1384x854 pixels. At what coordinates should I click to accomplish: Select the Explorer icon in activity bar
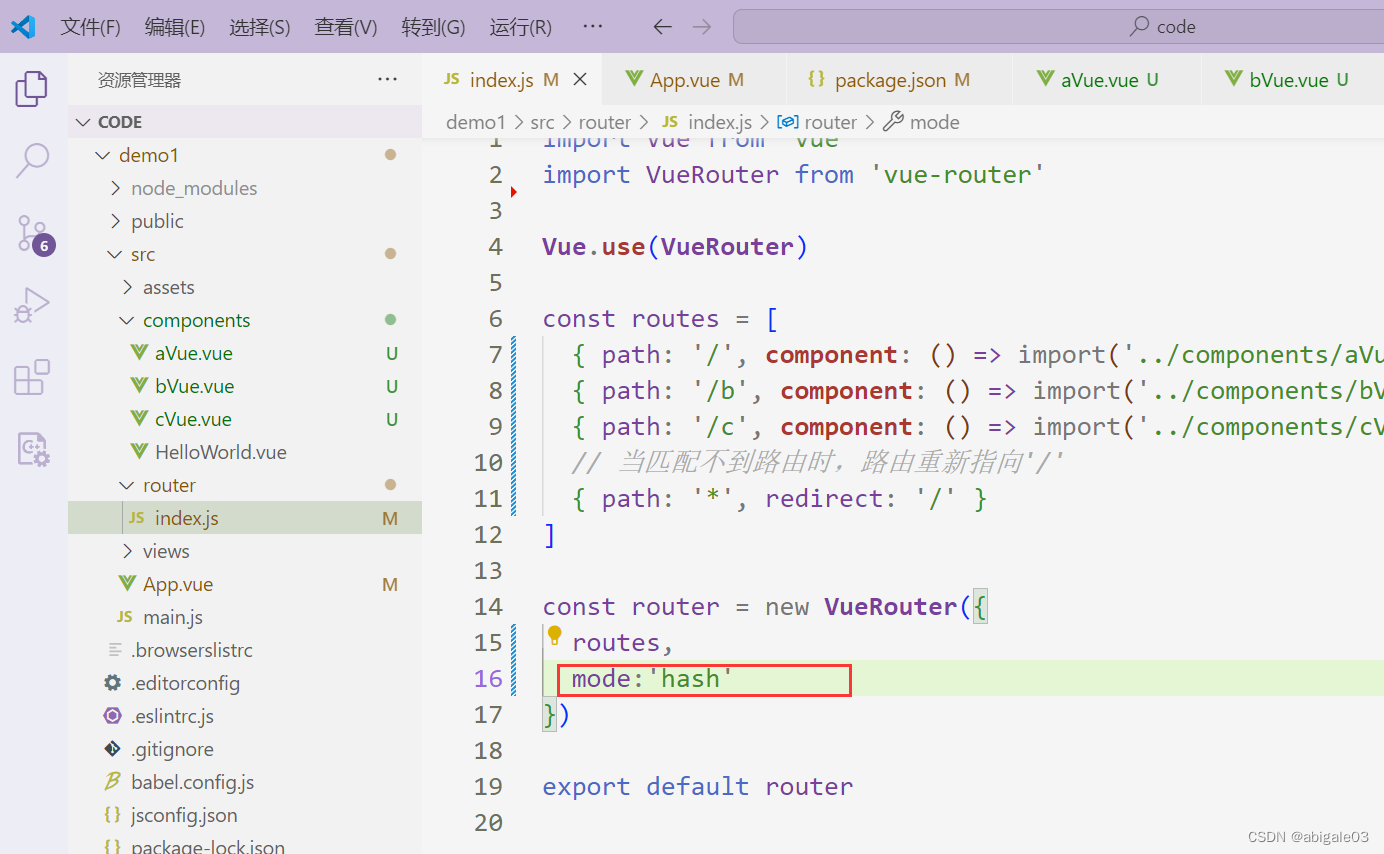tap(31, 88)
